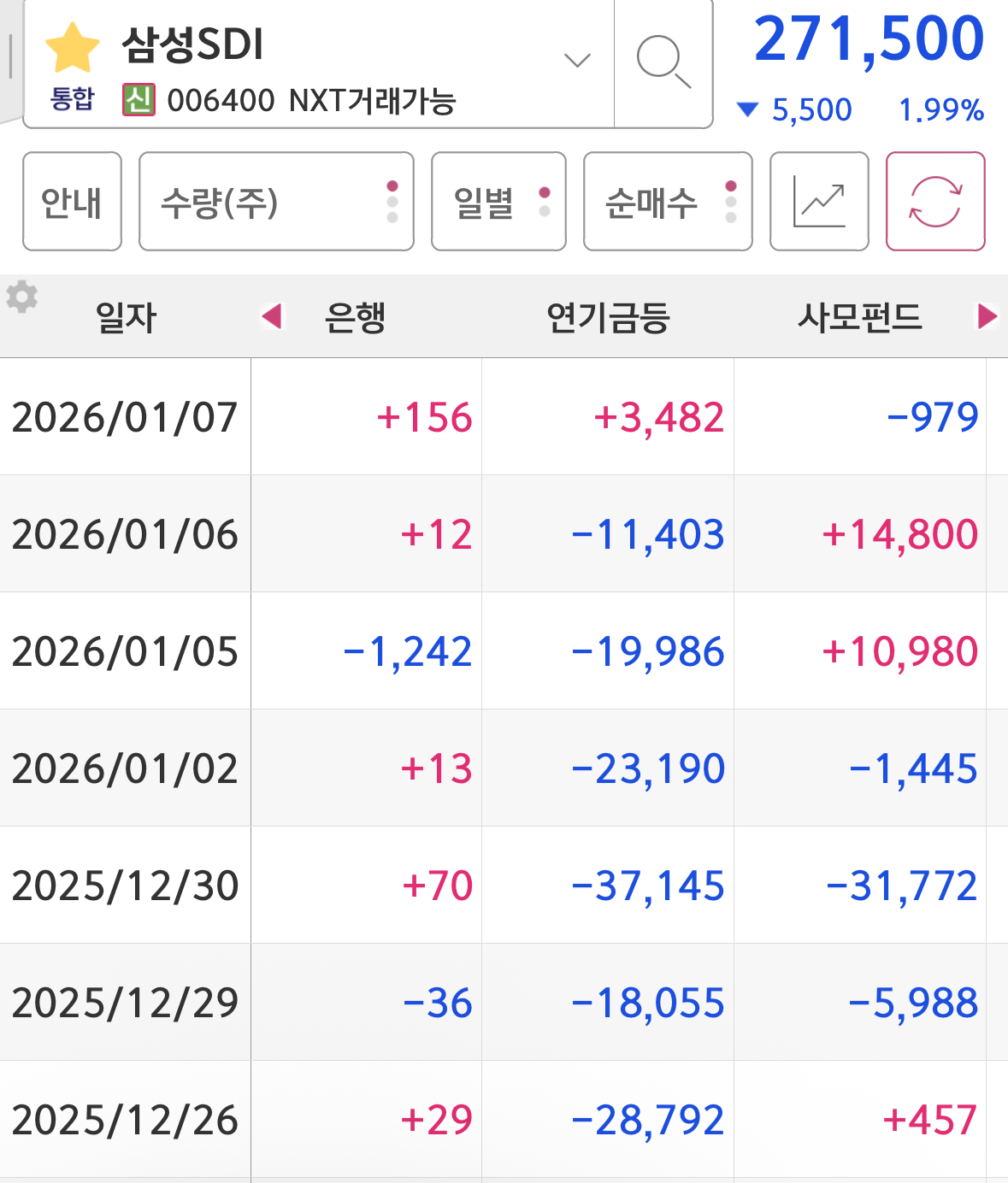The width and height of the screenshot is (1008, 1183).
Task: Toggle the 순매수 mode selector
Action: point(668,202)
